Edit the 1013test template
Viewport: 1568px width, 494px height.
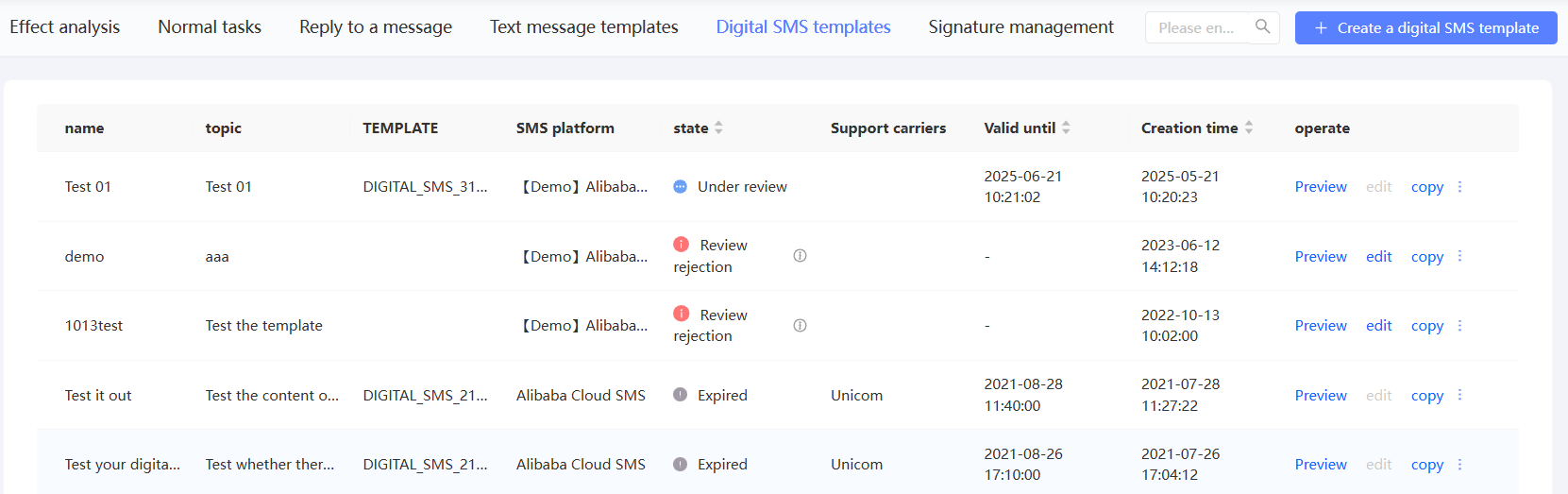point(1379,326)
